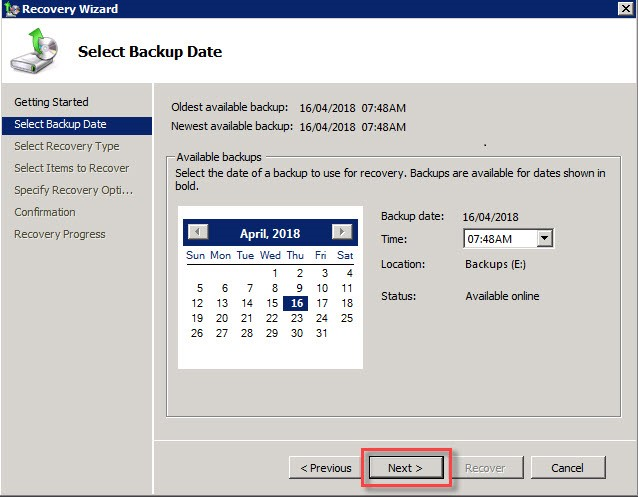Go to next month in calendar

(x=343, y=232)
